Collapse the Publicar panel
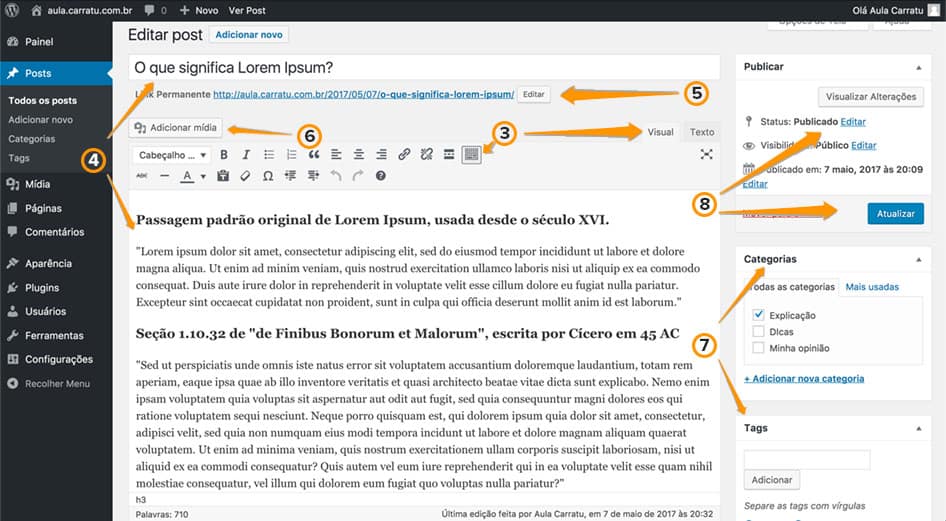946x521 pixels. pyautogui.click(x=918, y=68)
